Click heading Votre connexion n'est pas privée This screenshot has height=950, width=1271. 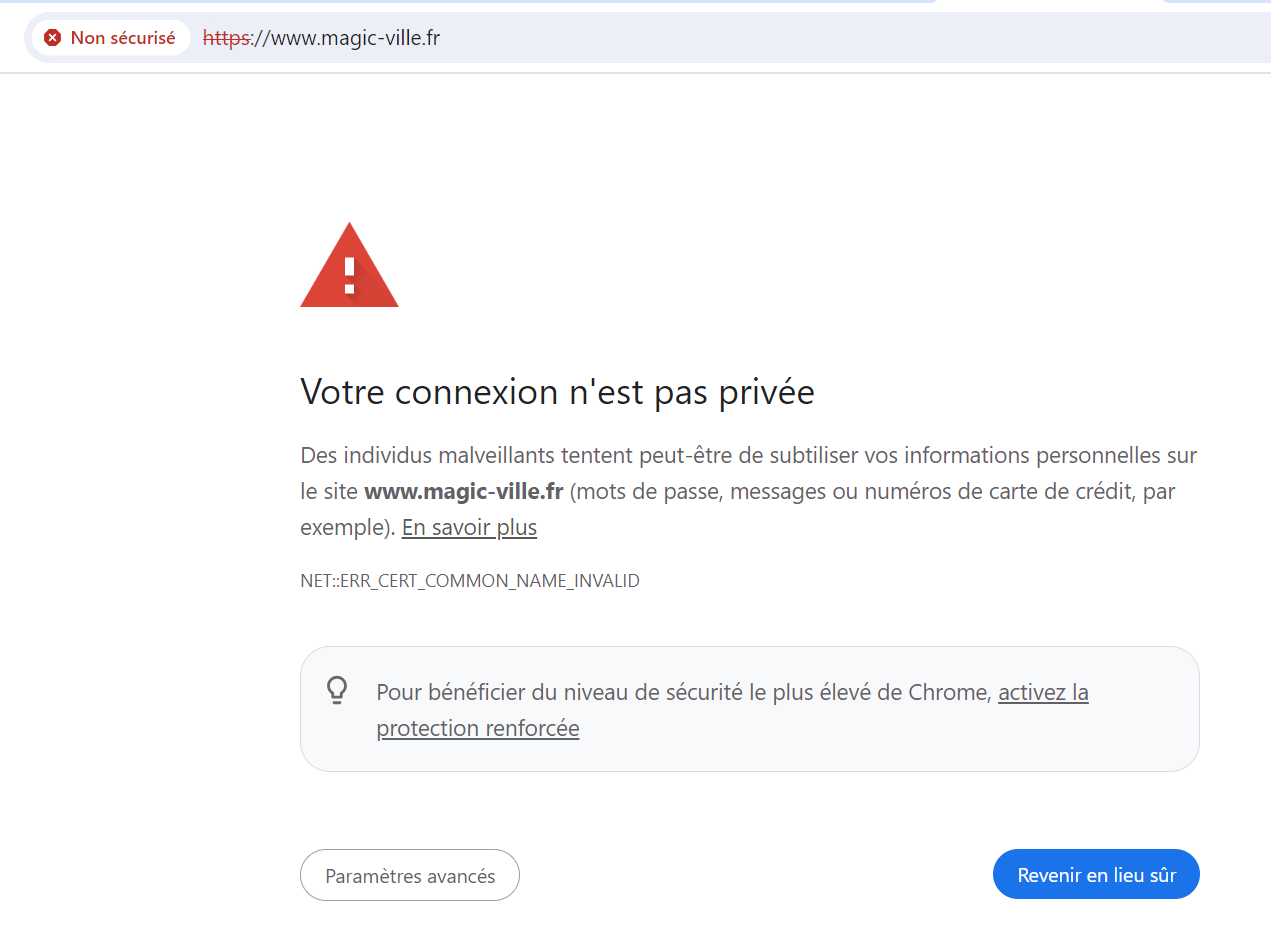coord(557,392)
